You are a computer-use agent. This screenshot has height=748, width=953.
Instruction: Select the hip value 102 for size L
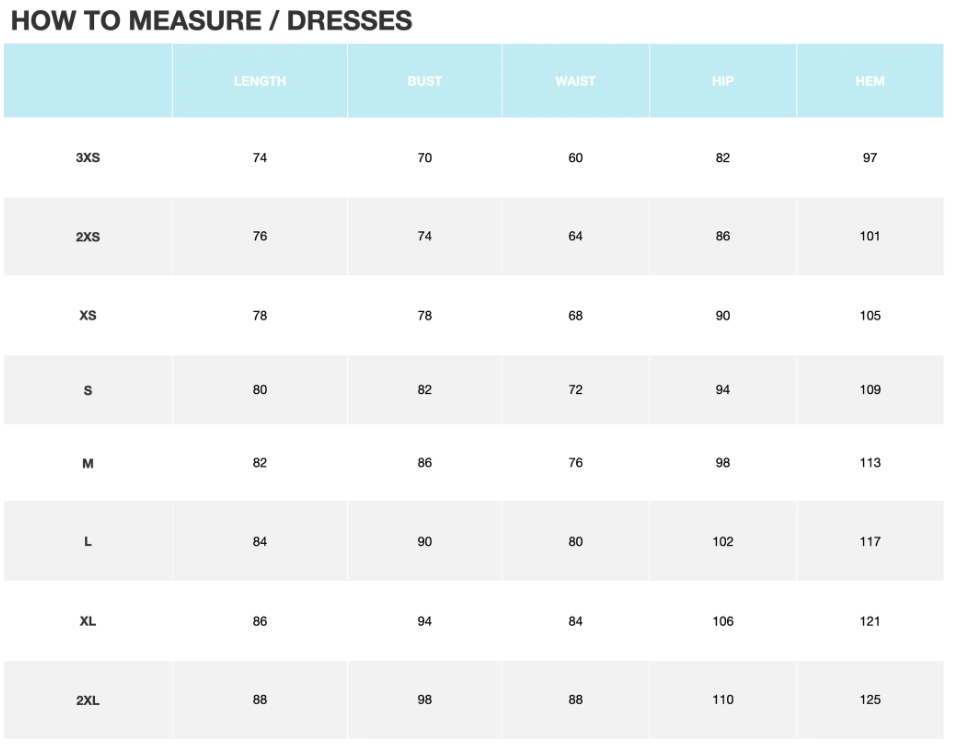pyautogui.click(x=722, y=542)
